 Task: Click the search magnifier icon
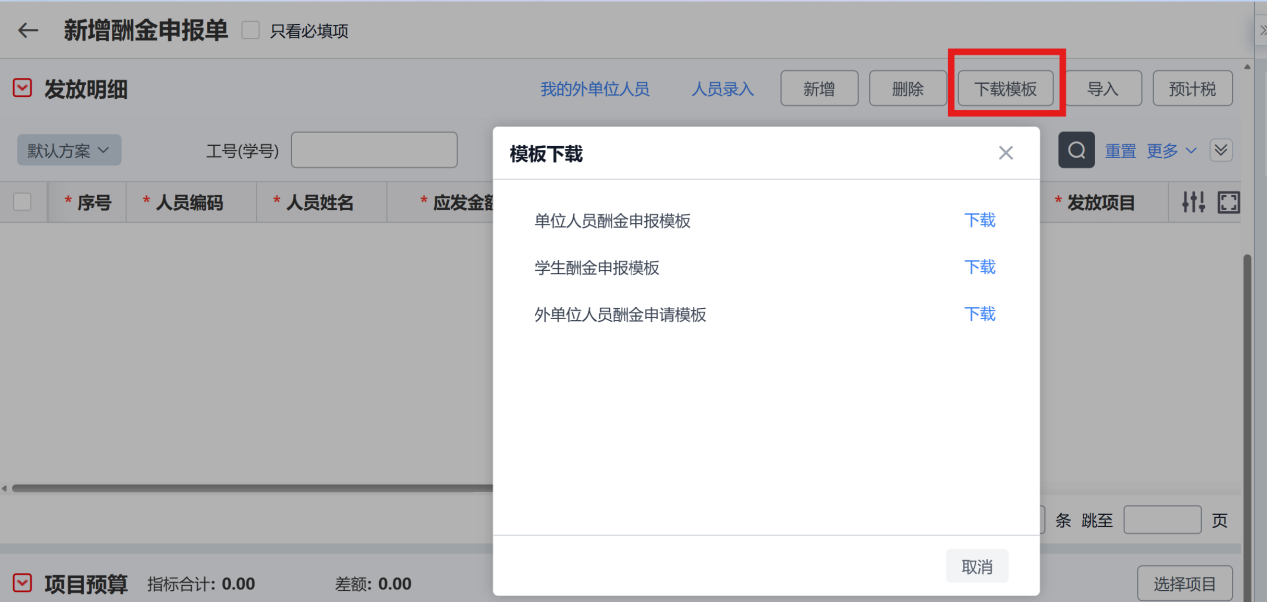click(x=1076, y=150)
